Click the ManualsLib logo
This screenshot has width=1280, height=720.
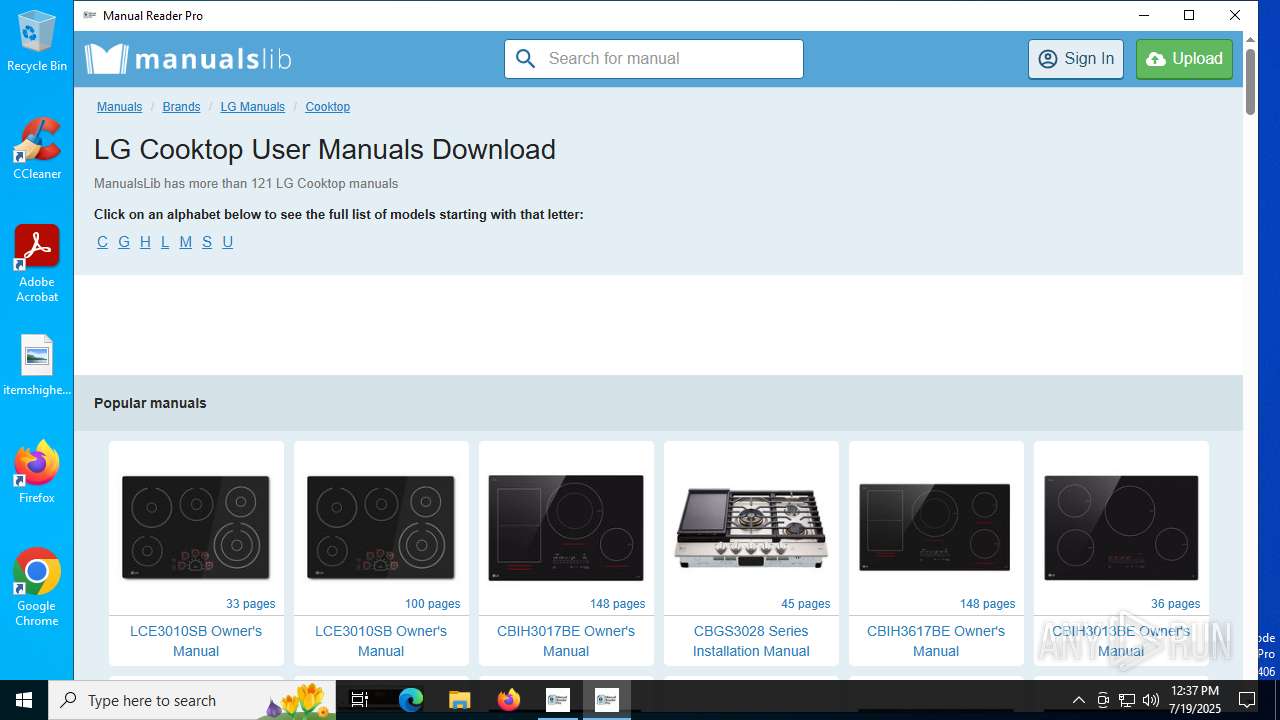tap(188, 59)
